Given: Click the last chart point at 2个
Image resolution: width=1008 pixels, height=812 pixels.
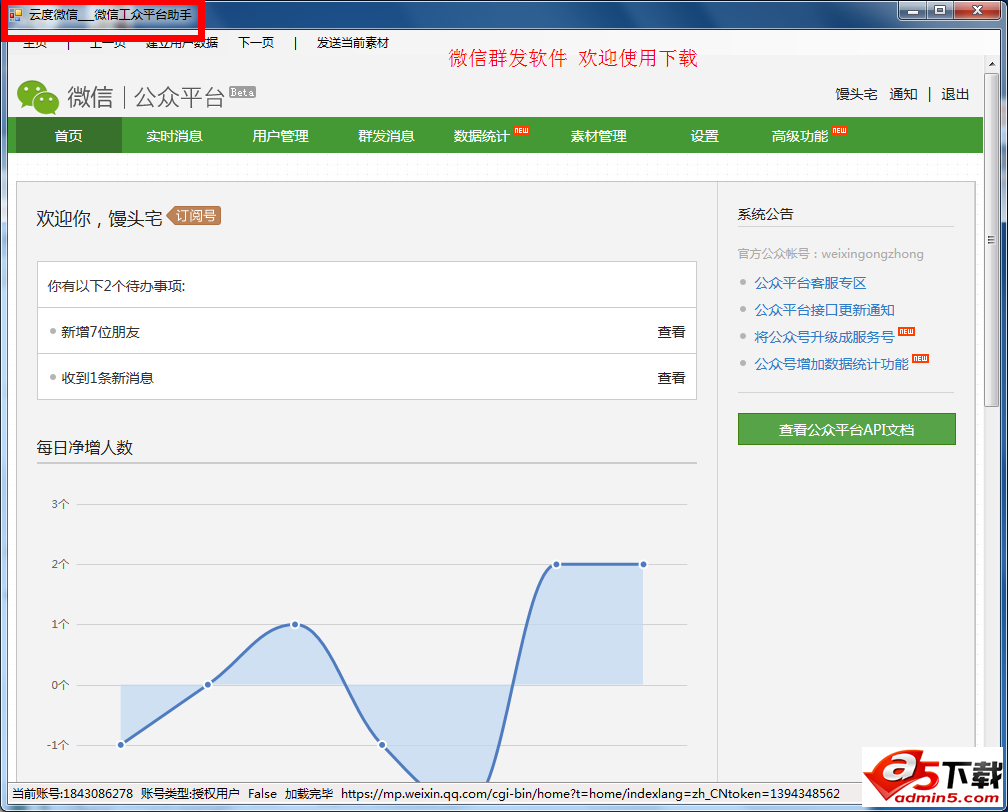Looking at the screenshot, I should (643, 564).
